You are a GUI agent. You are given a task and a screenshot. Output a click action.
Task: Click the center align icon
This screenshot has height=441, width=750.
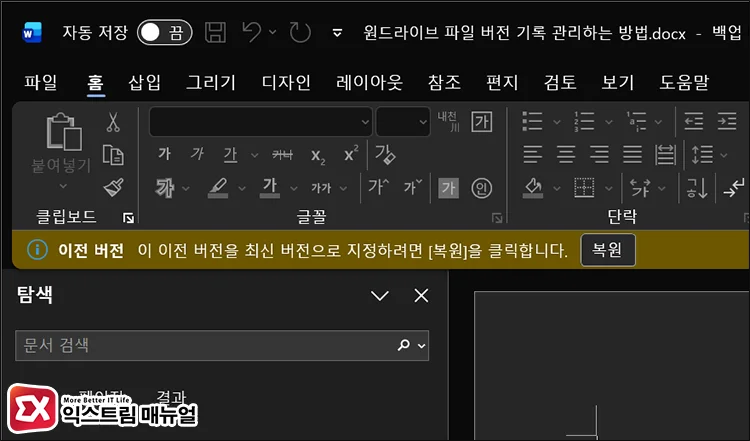566,154
